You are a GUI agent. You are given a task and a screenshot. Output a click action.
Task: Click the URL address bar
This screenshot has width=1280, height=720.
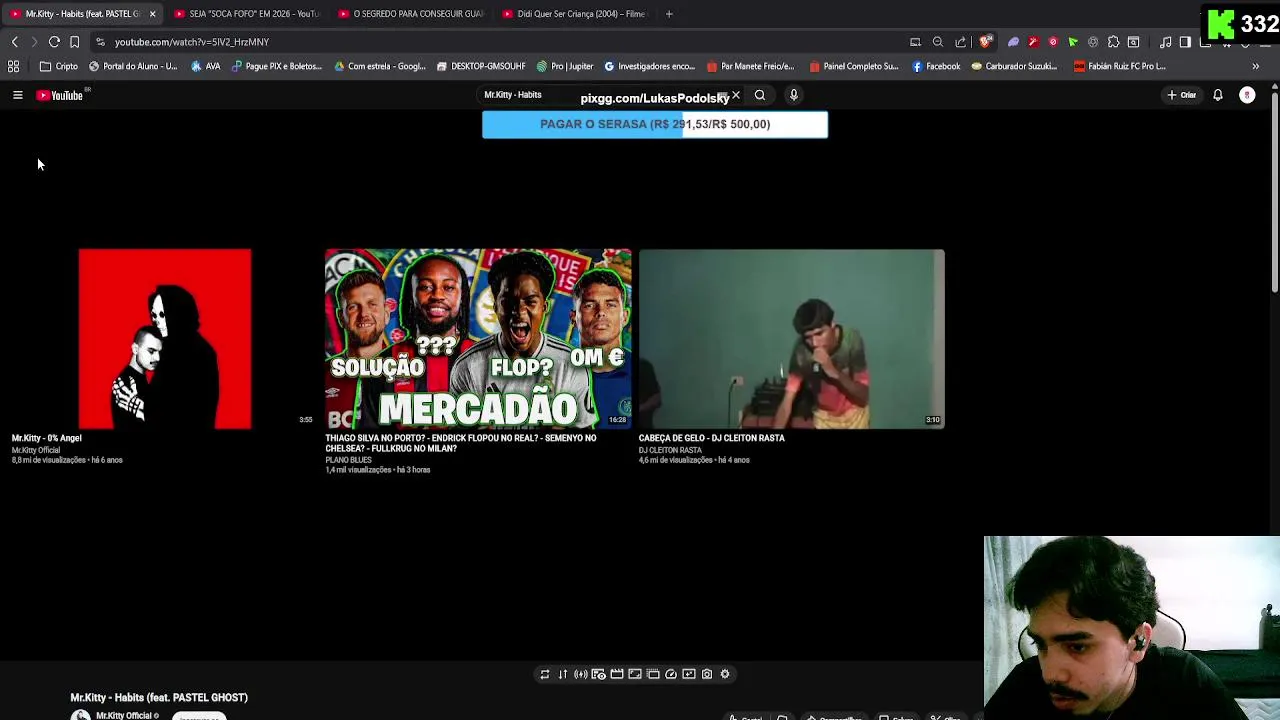coord(500,42)
